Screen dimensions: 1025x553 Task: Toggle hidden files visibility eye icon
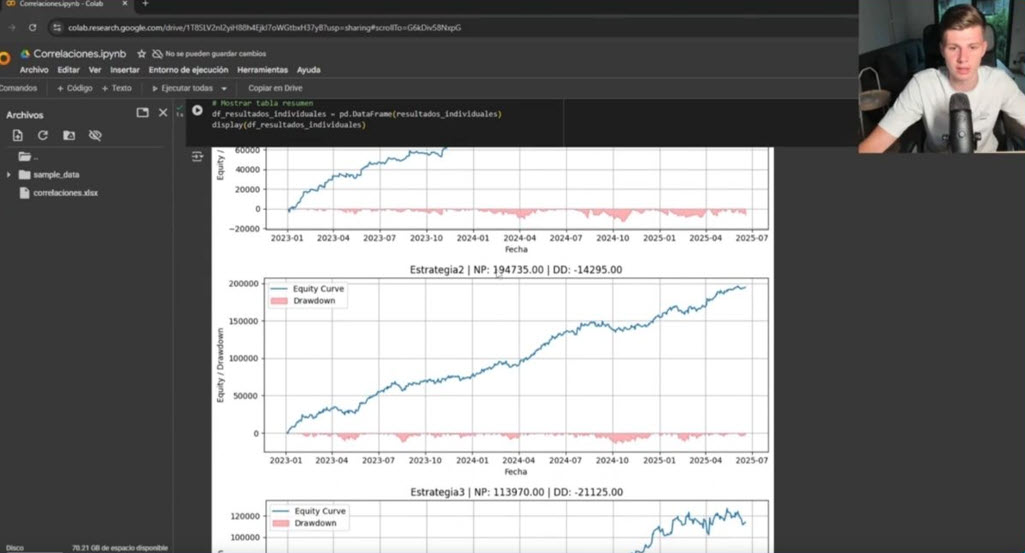tap(95, 135)
